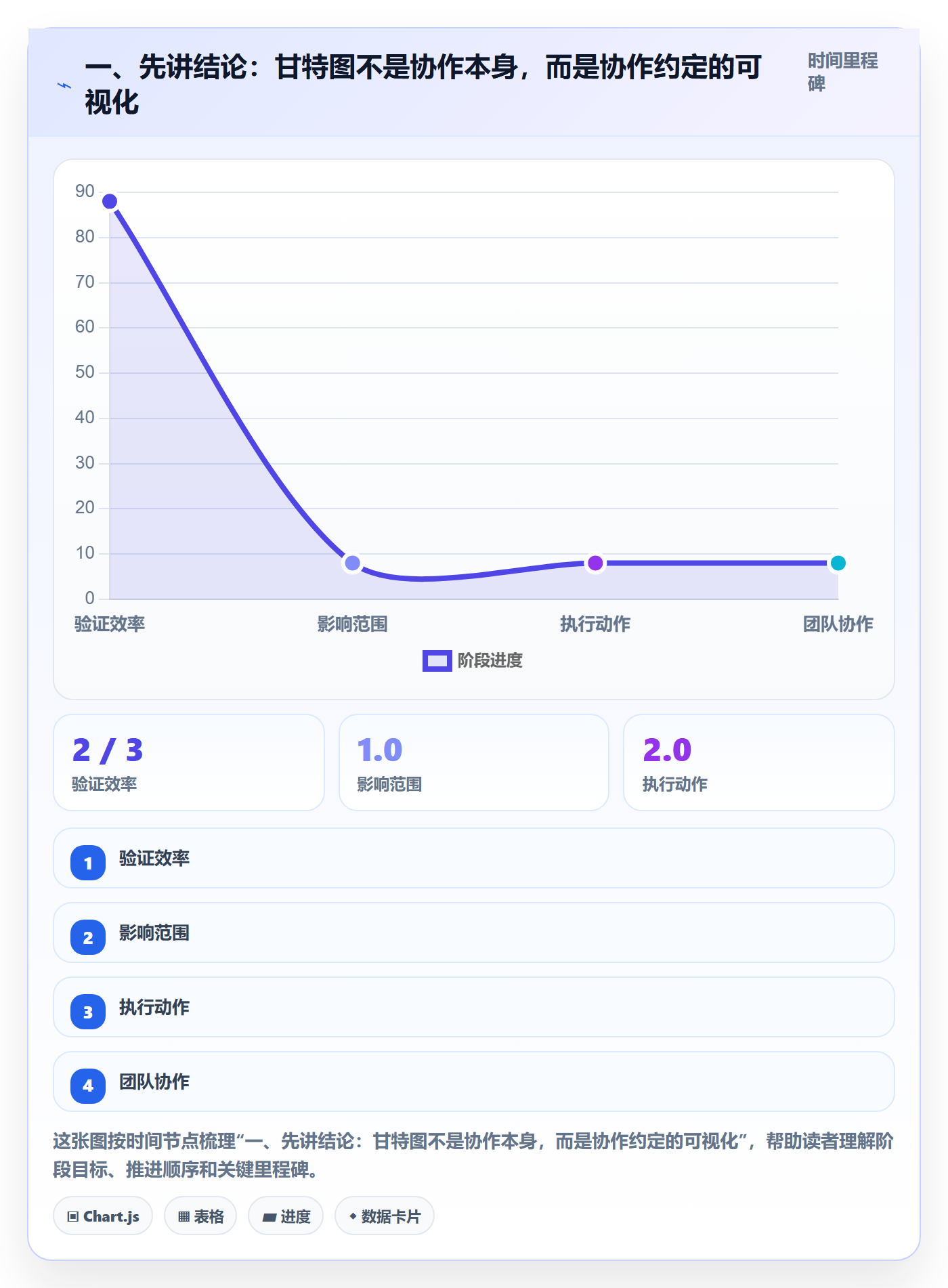Click the 时间里程碑 tag in the header
This screenshot has width=948, height=1288.
(842, 72)
